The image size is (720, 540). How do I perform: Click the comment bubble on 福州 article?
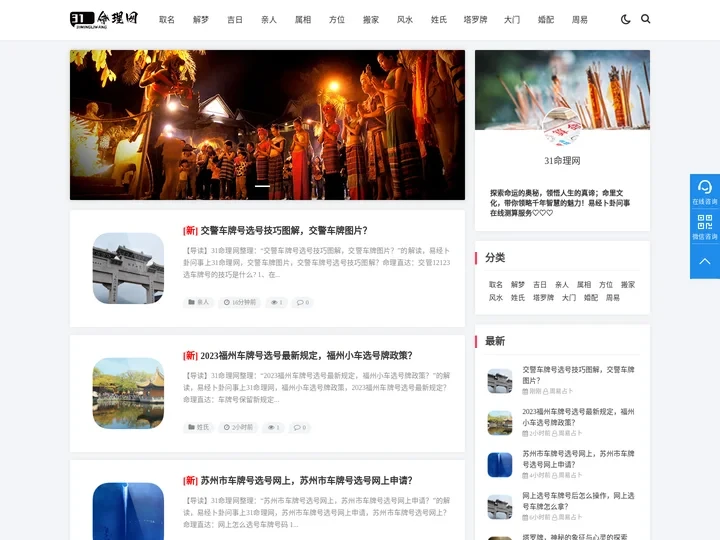coord(299,427)
